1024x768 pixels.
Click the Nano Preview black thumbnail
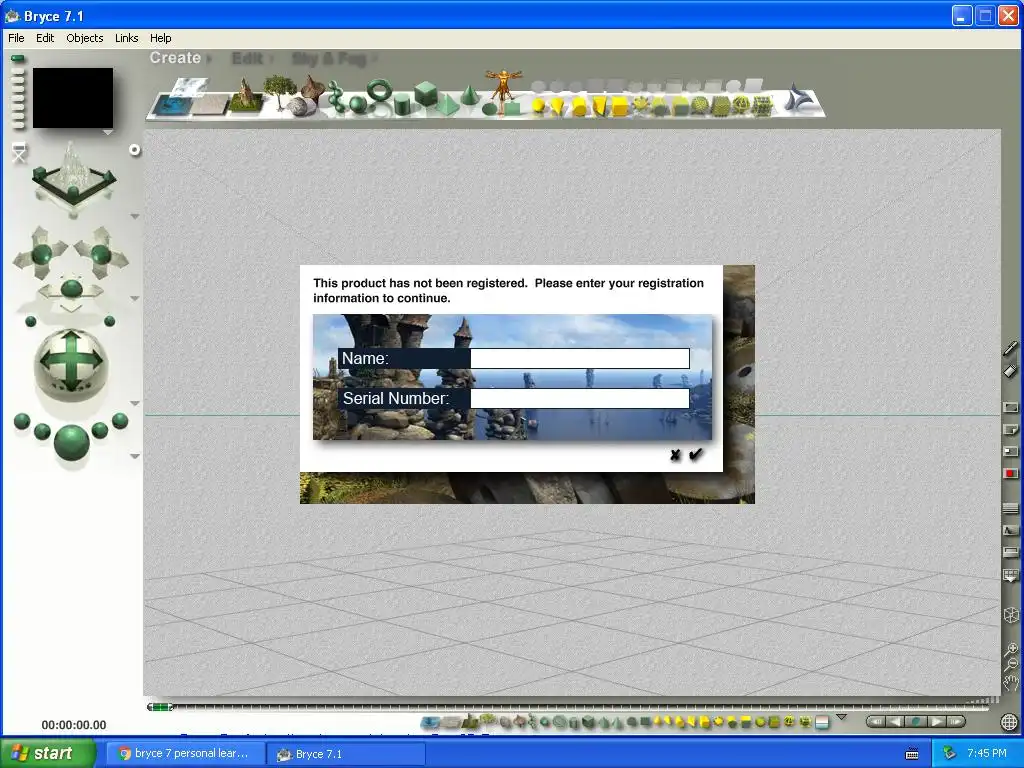tap(72, 98)
